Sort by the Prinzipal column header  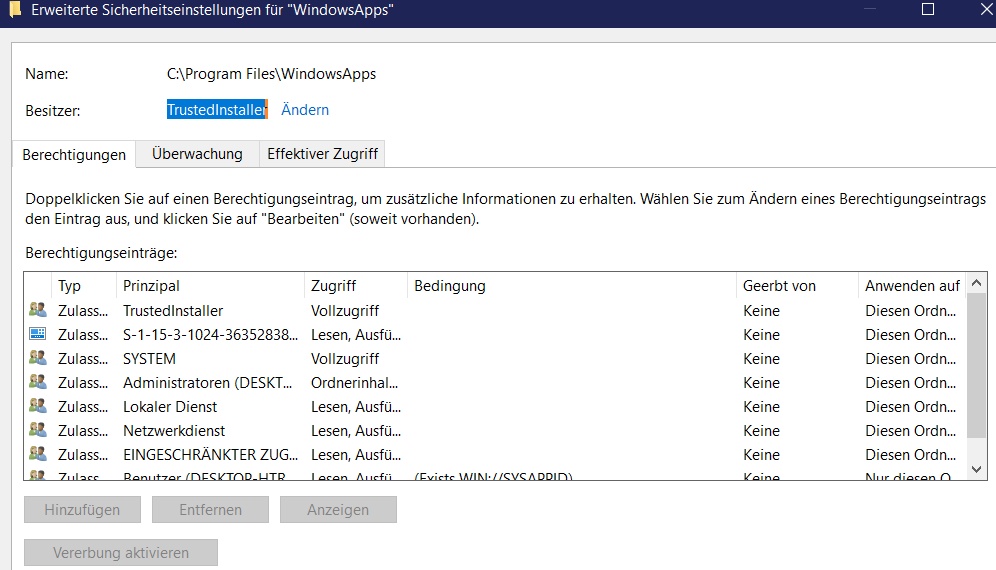[210, 286]
